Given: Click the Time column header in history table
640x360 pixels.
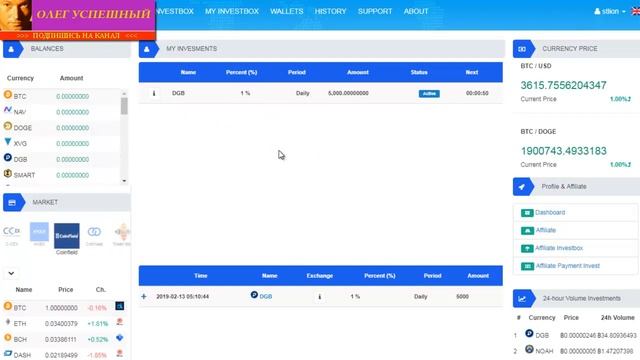Looking at the screenshot, I should [201, 276].
